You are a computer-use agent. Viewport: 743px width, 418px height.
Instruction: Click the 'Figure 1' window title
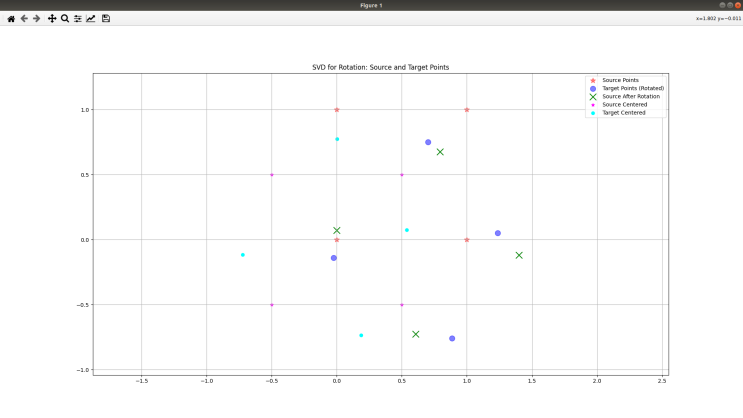click(371, 5)
